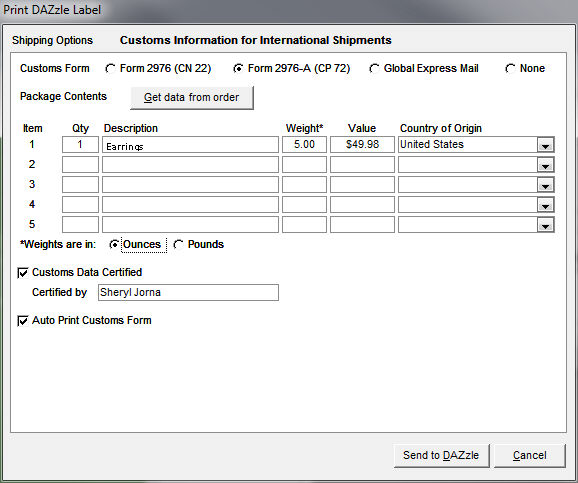
Task: Expand Country of Origin dropdown for item 5
Action: click(545, 225)
